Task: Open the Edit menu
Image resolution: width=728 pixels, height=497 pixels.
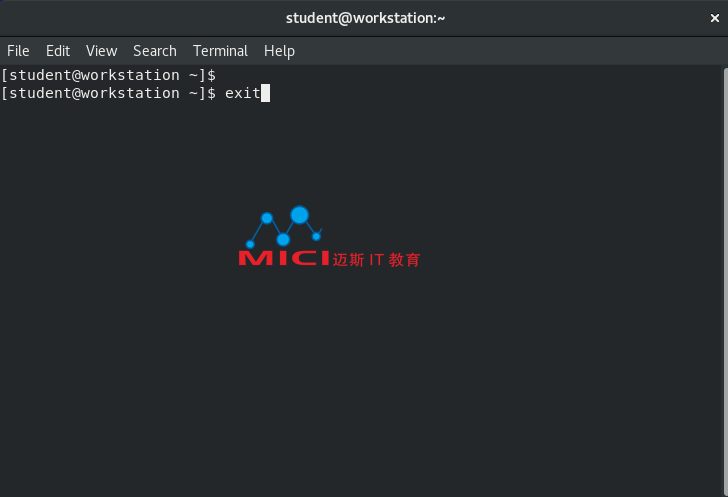Action: tap(58, 51)
